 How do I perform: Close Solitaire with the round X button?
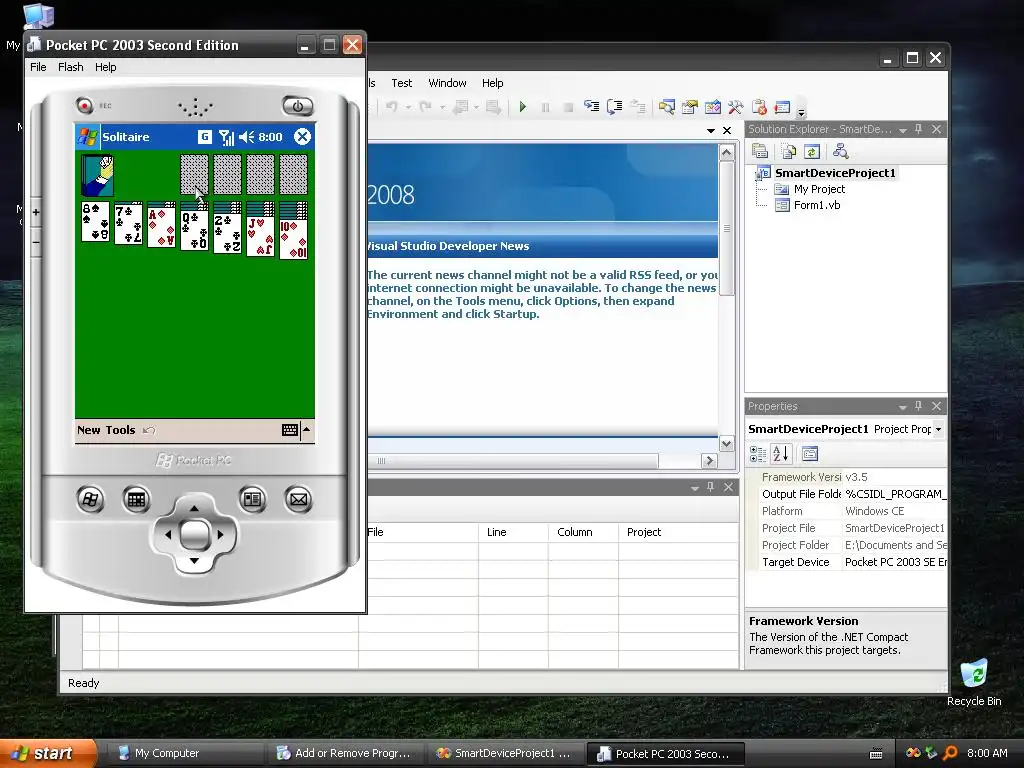302,136
